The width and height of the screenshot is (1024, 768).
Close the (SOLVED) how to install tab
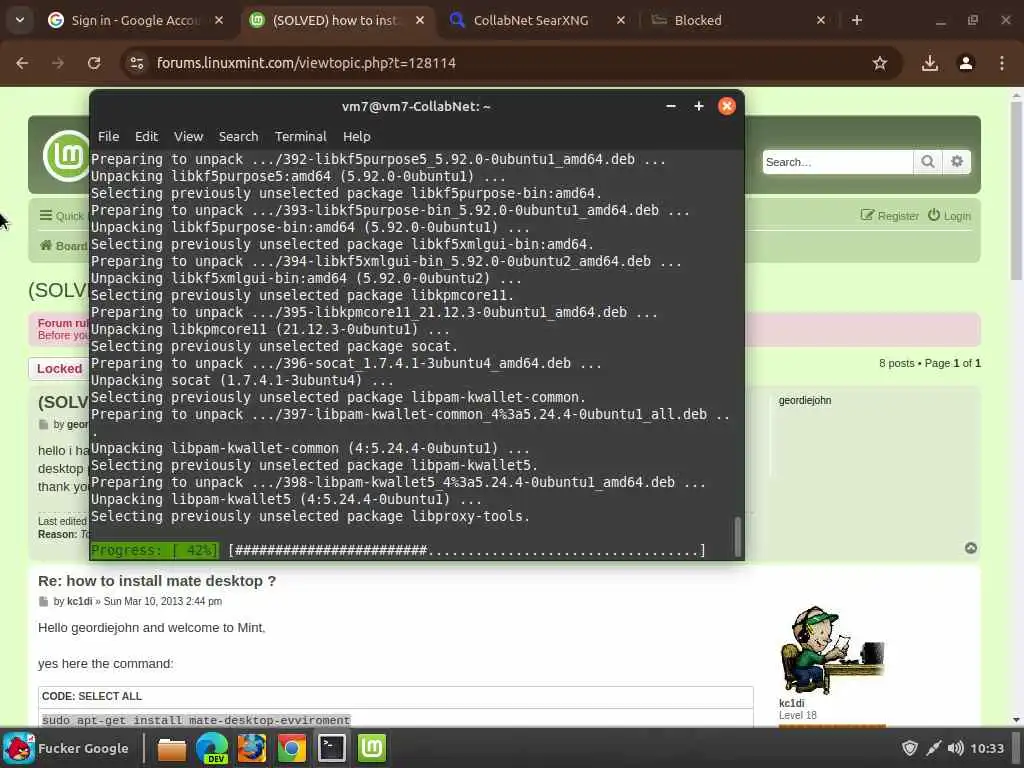tap(420, 20)
